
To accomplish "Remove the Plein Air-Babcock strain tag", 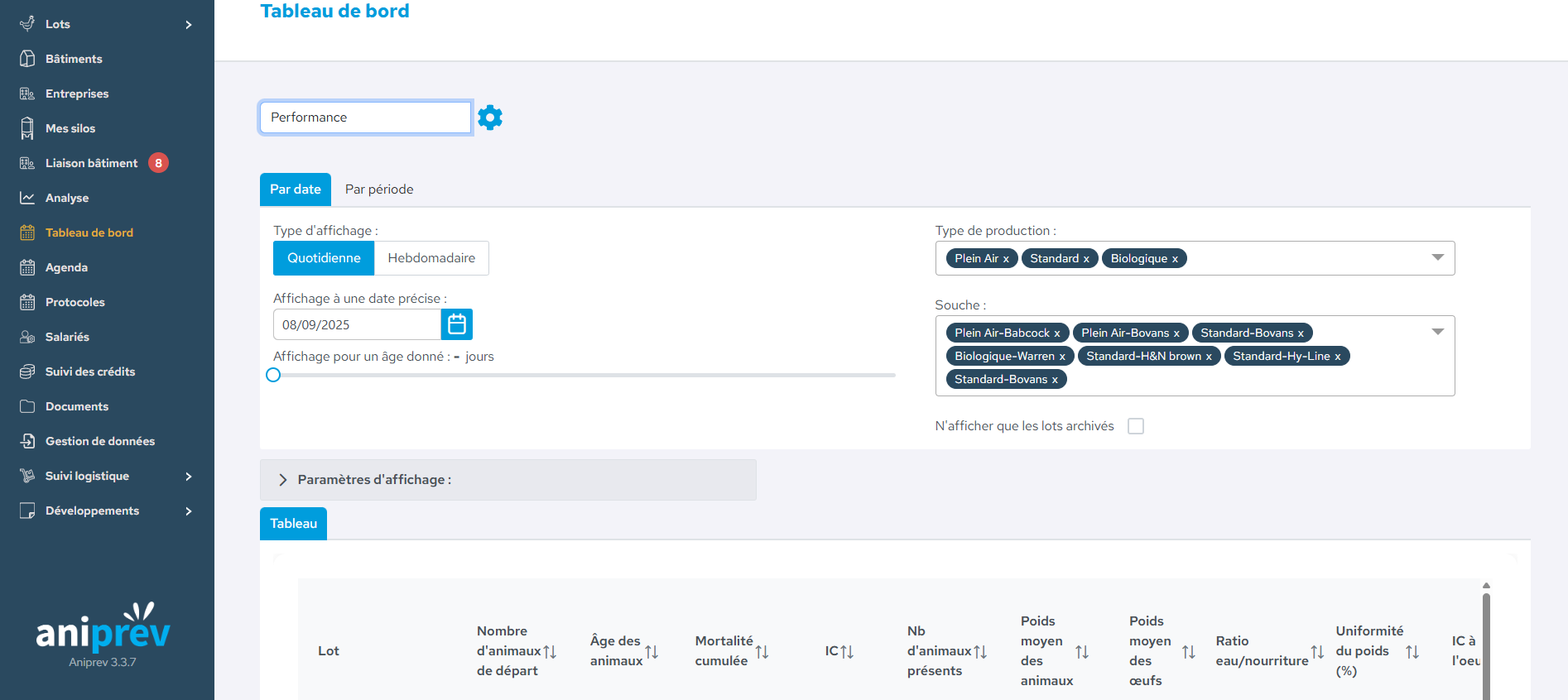I will coord(1057,333).
